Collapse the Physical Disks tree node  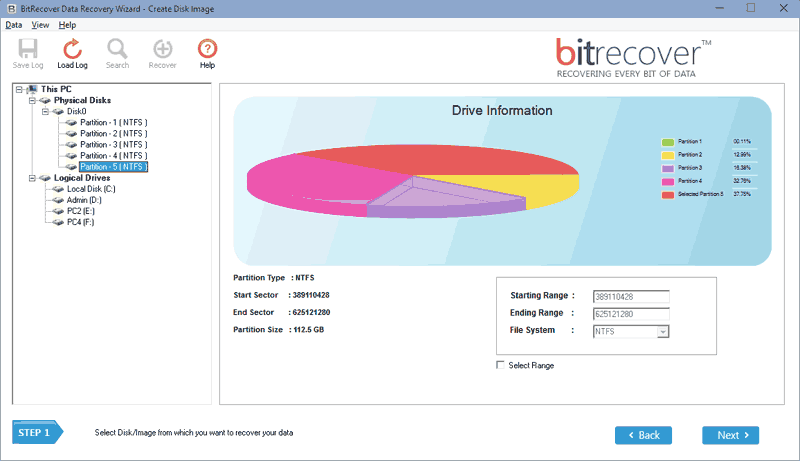coord(32,100)
